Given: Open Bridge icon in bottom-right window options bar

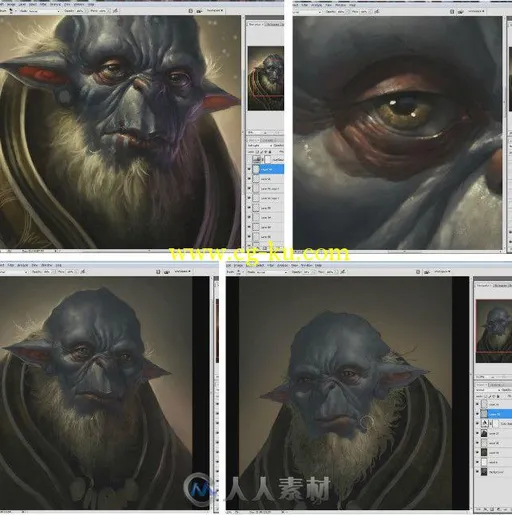Looking at the screenshot, I should [427, 272].
